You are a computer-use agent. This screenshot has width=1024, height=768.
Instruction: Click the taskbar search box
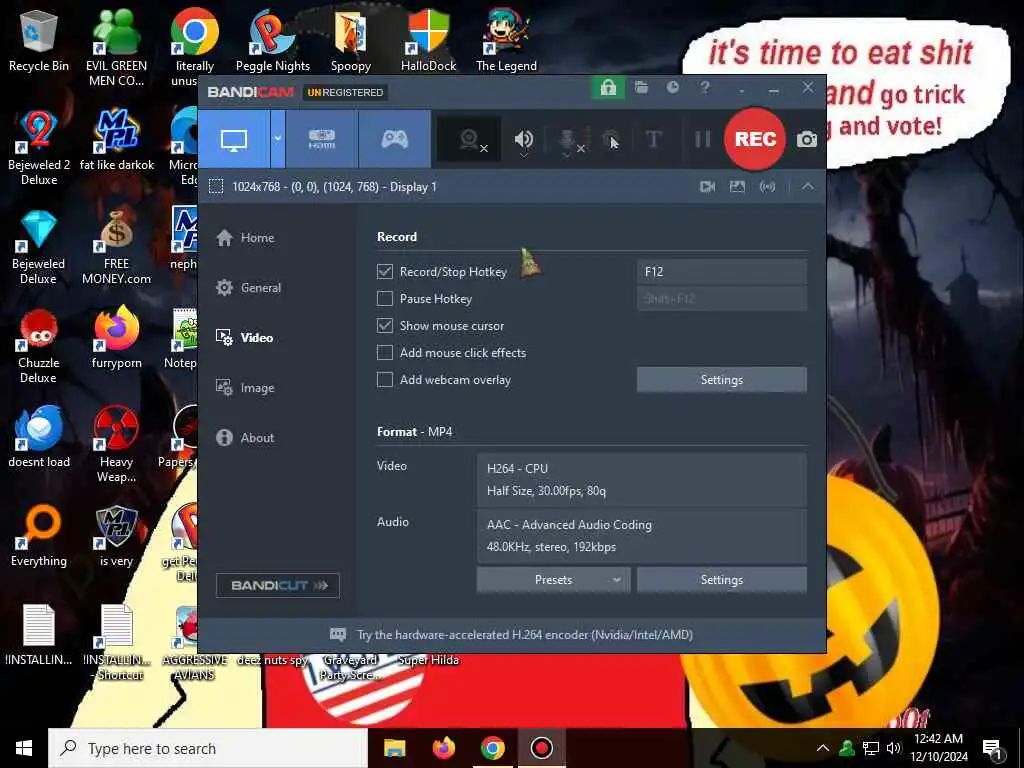(x=208, y=748)
